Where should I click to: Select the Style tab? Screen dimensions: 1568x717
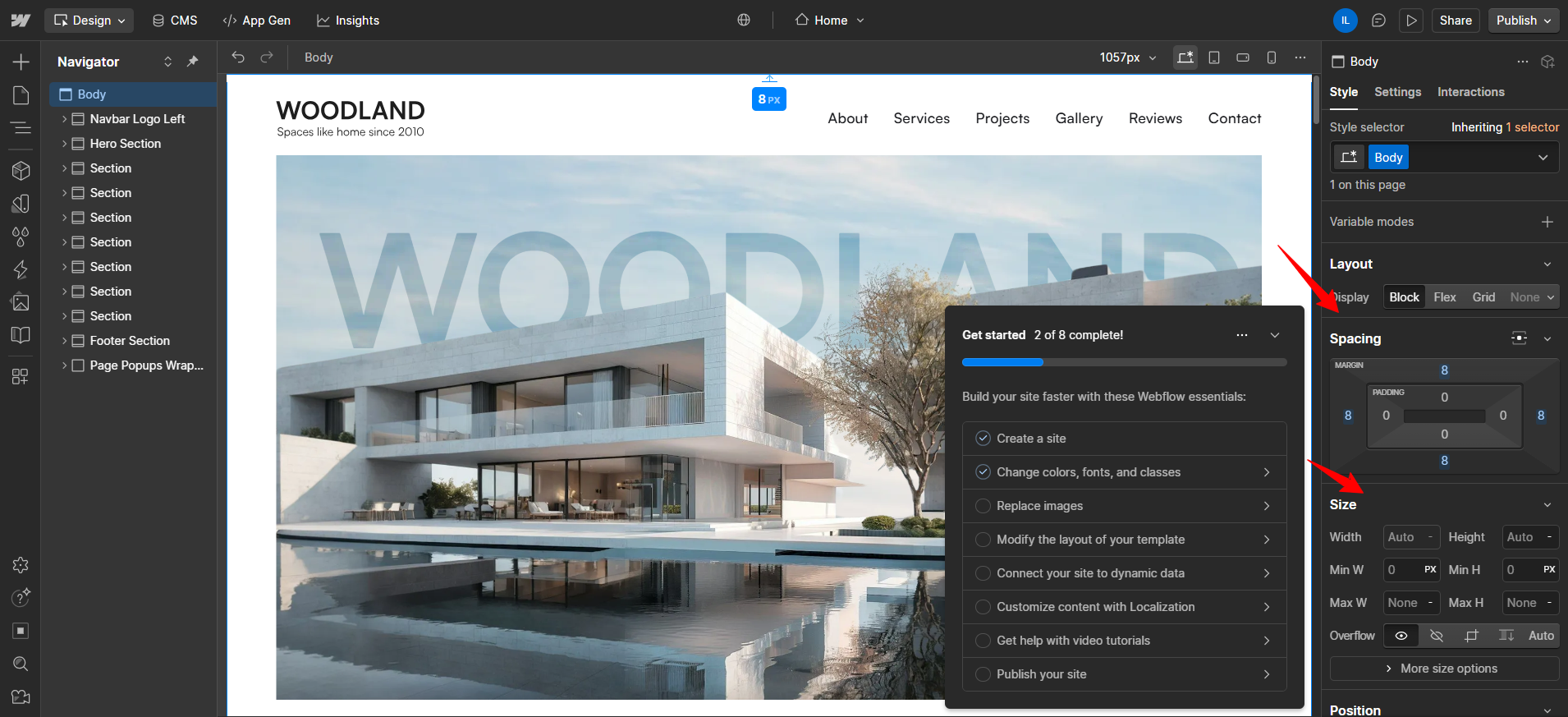(x=1344, y=92)
